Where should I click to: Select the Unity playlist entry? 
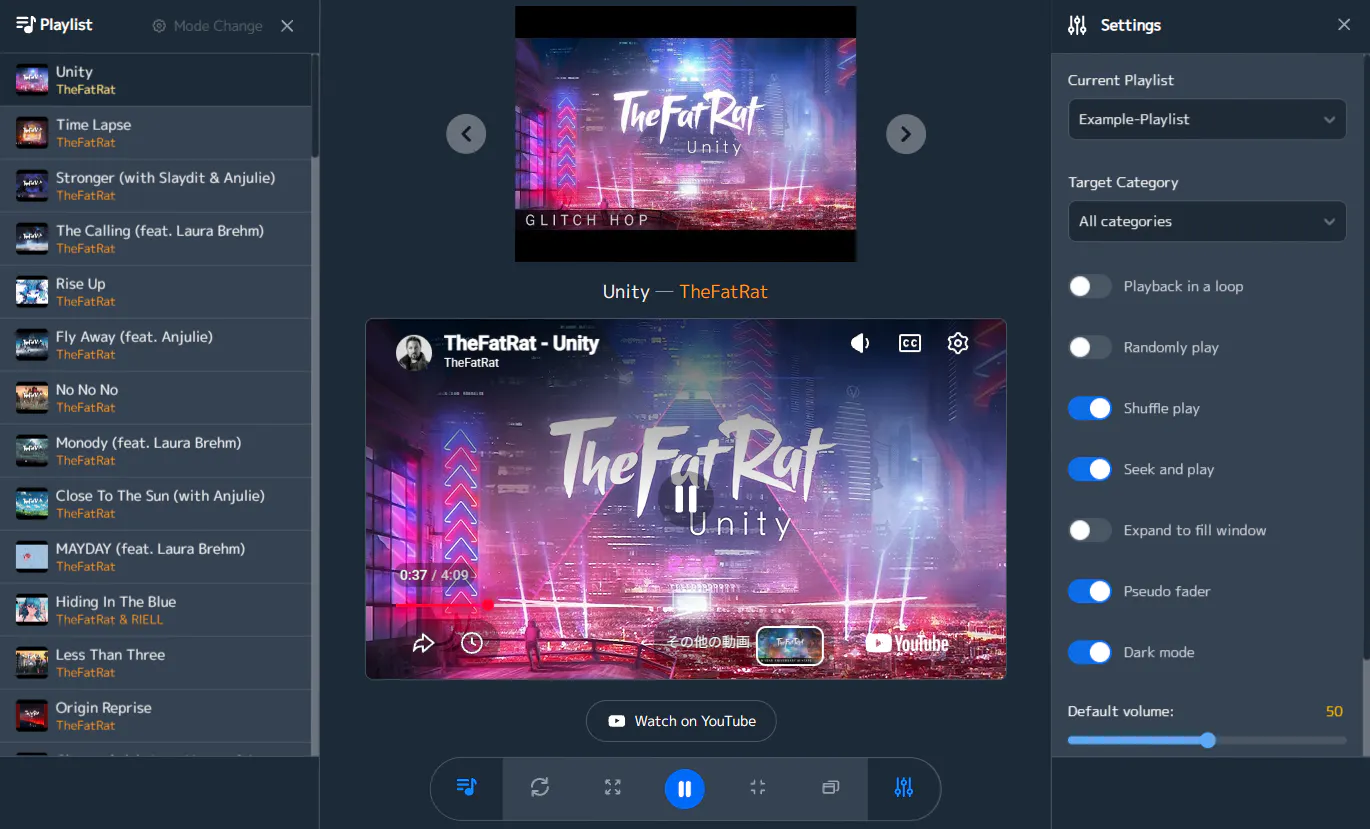[156, 80]
